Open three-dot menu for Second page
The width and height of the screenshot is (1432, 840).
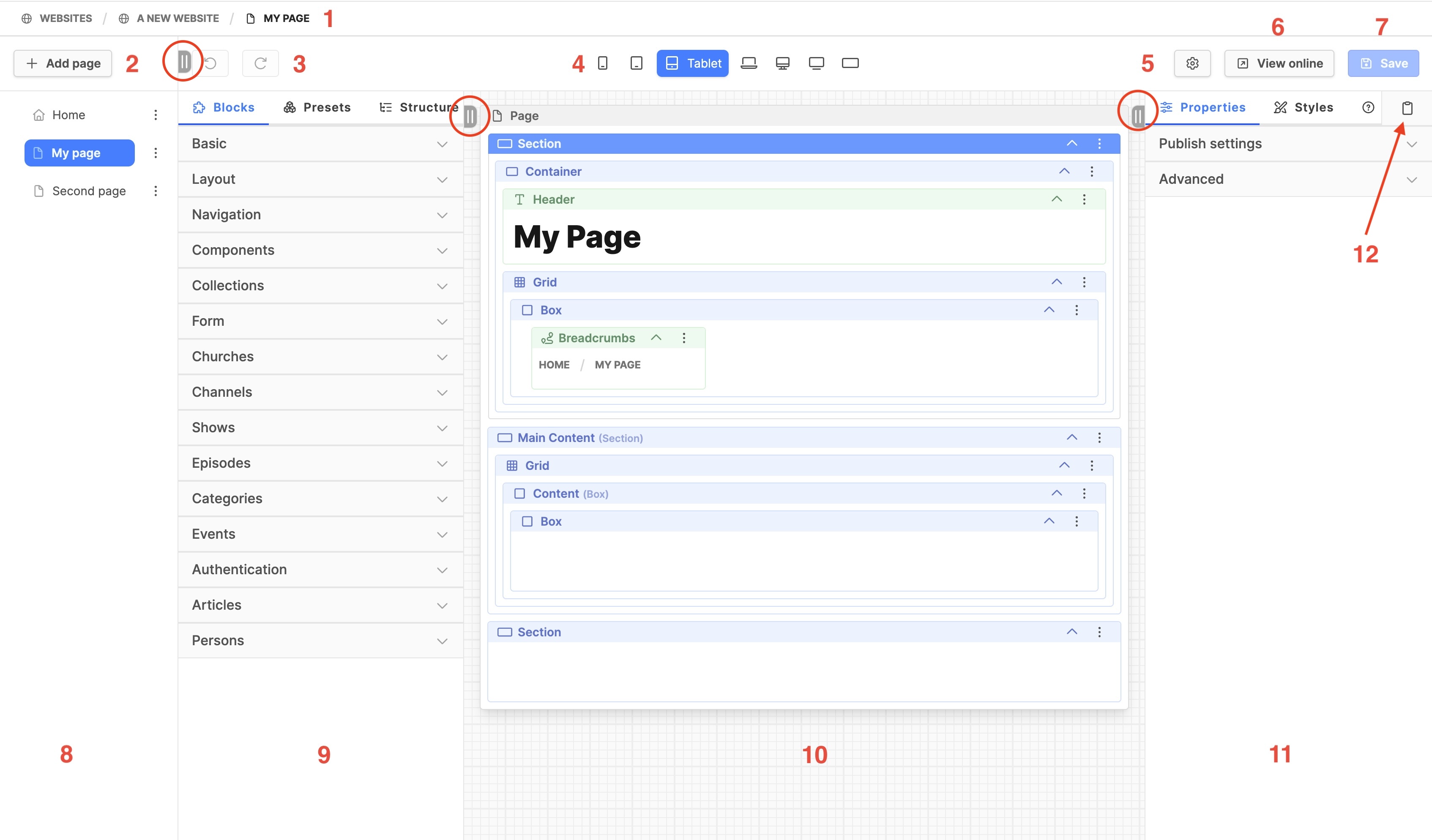[x=155, y=191]
